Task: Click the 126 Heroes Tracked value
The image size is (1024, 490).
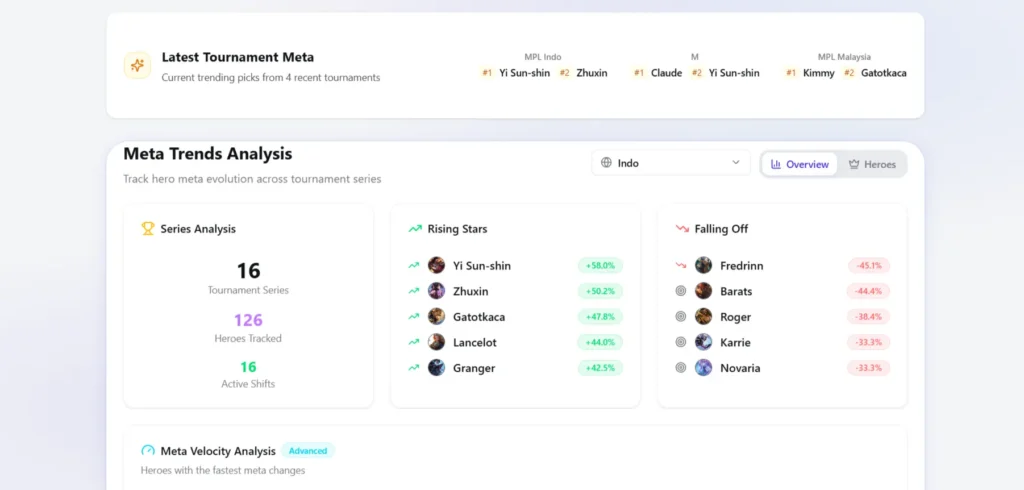Action: point(248,320)
